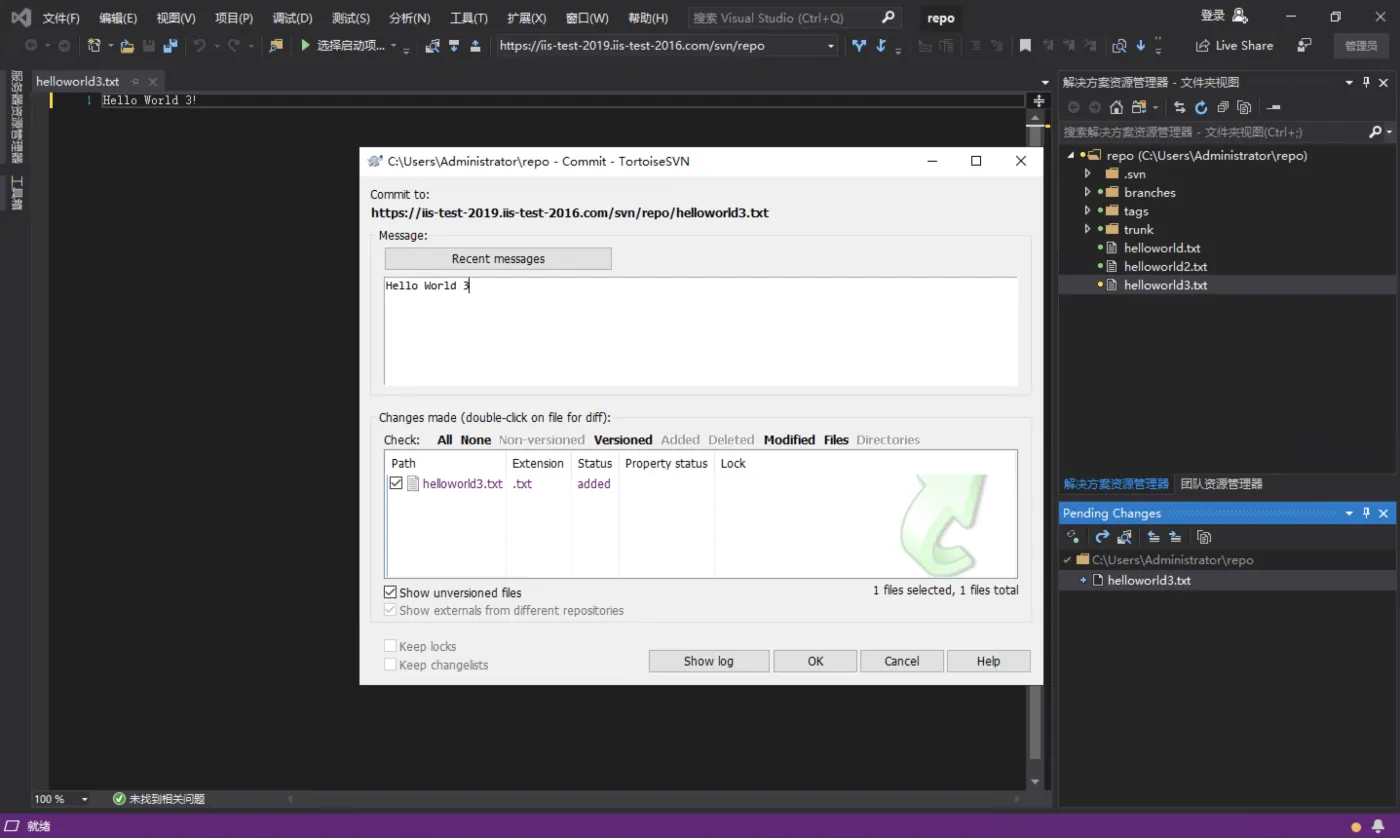Click OK to commit
1400x838 pixels.
click(x=816, y=661)
